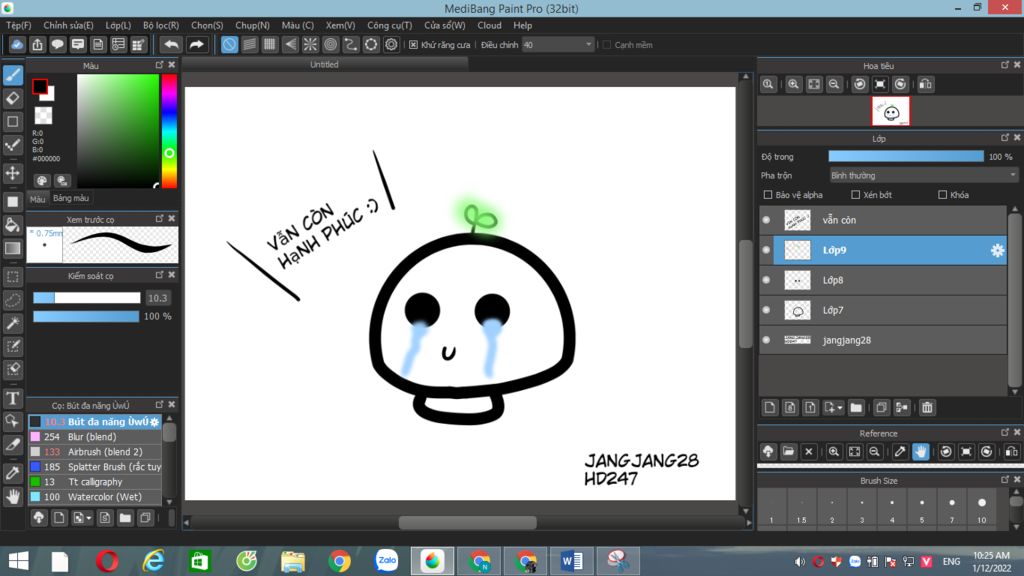Select the Brush tool in left toolbar
Screen dimensions: 1024x576
click(13, 75)
